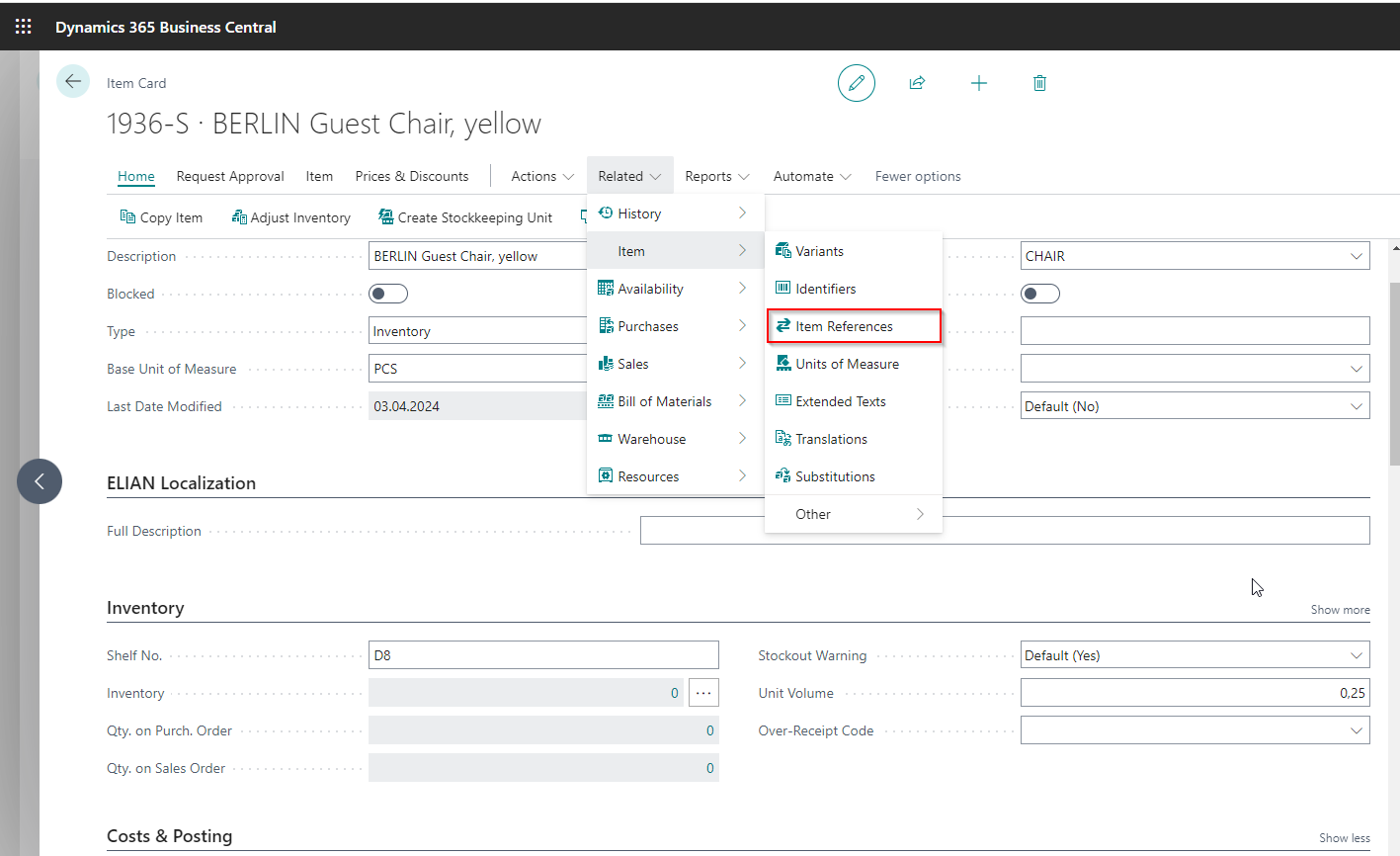1400x856 pixels.
Task: Click the Bill of Materials icon
Action: pyautogui.click(x=606, y=400)
